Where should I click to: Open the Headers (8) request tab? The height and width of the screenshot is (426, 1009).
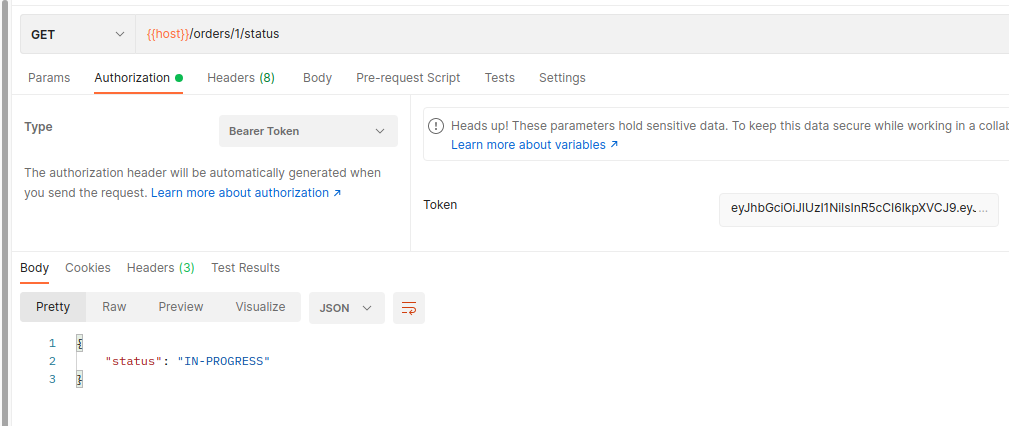tap(241, 78)
